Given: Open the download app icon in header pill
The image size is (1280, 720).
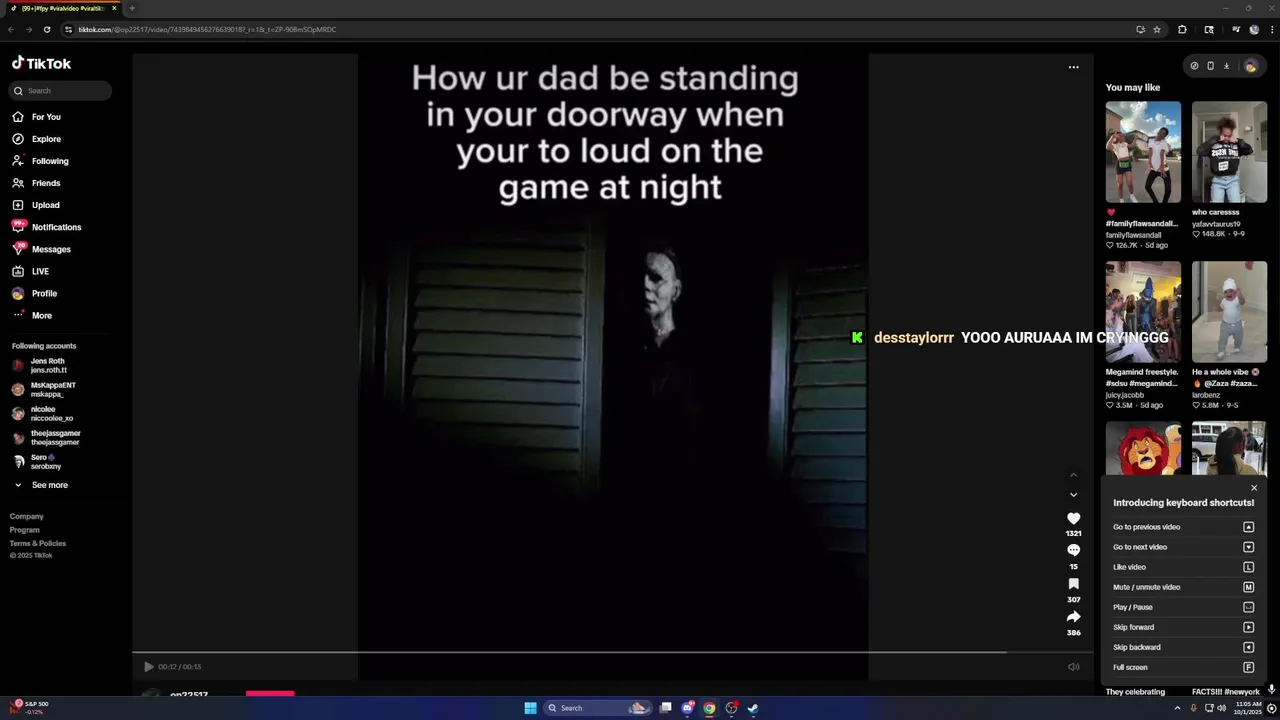Looking at the screenshot, I should (1226, 66).
